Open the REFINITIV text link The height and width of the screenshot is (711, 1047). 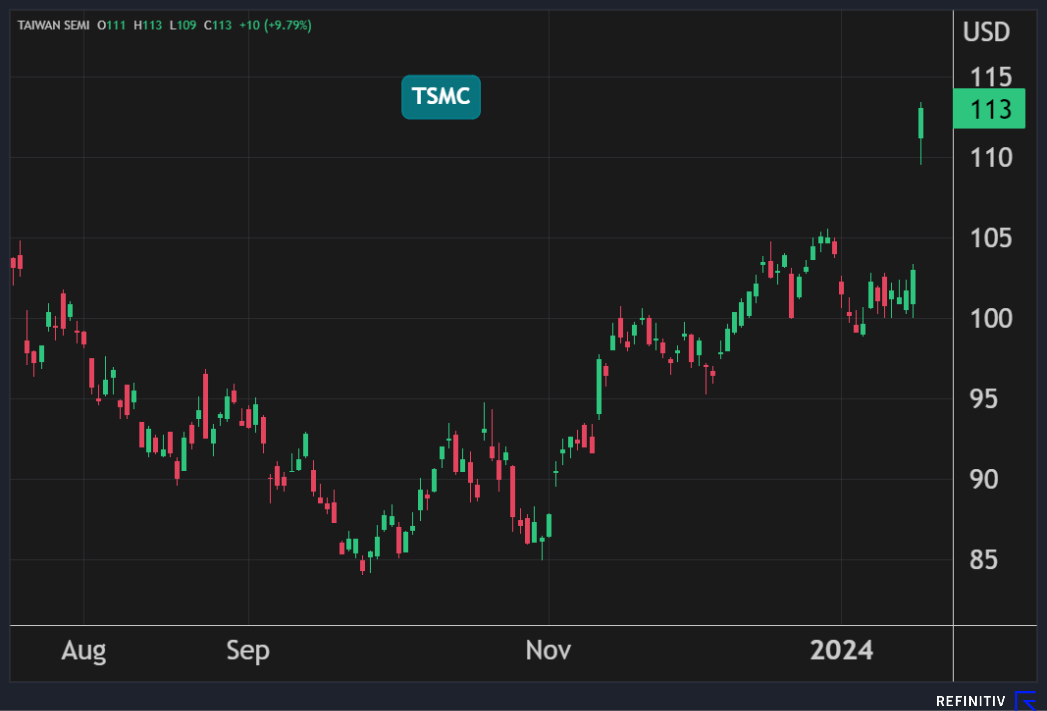coord(971,701)
